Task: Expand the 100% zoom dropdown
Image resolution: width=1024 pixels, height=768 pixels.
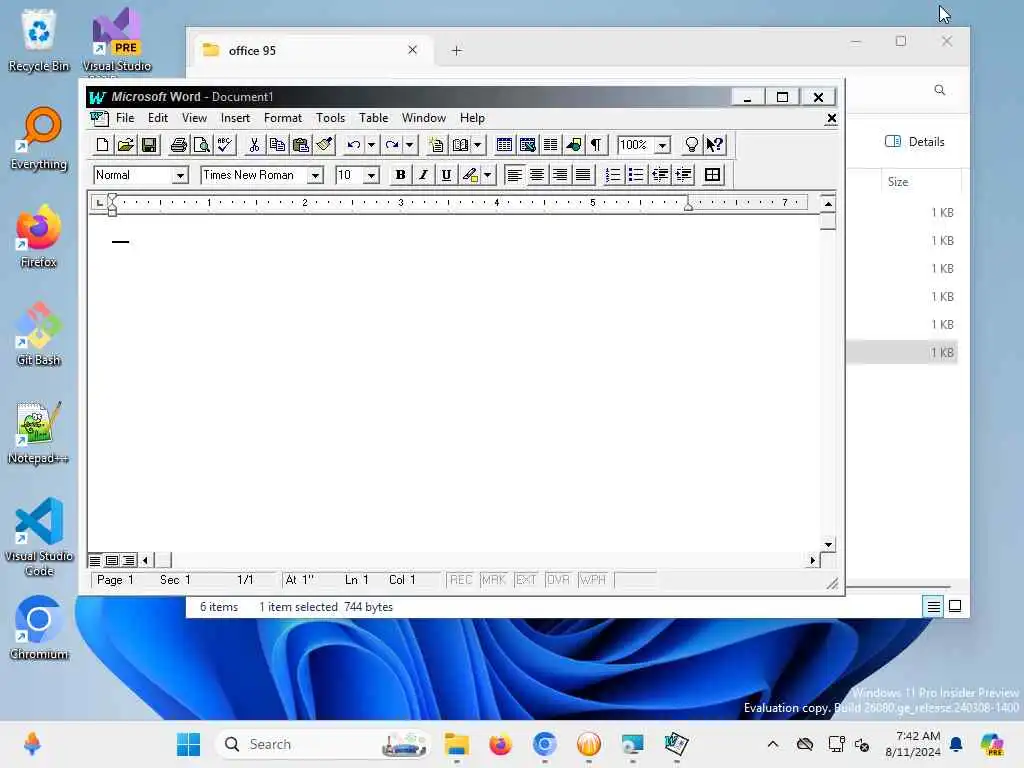Action: coord(662,145)
